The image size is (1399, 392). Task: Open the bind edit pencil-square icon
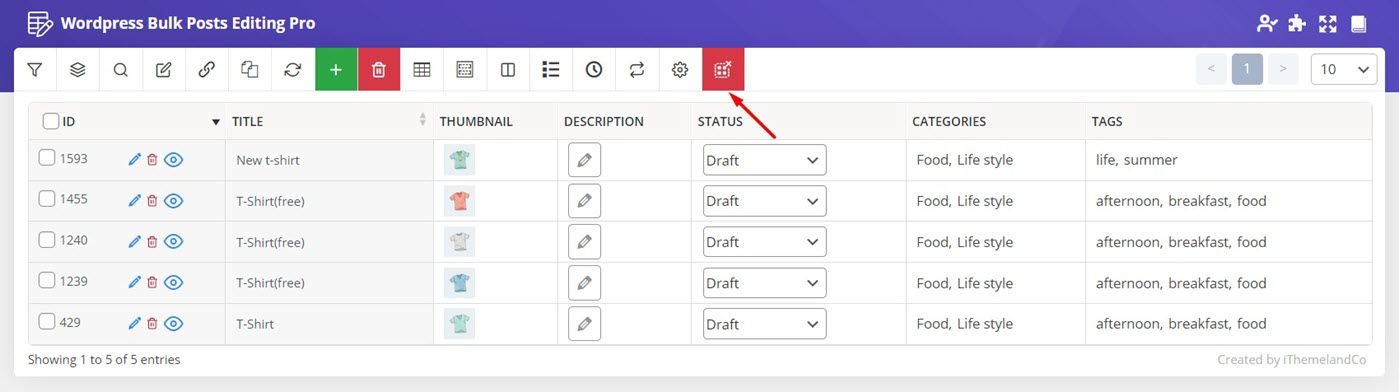click(164, 70)
